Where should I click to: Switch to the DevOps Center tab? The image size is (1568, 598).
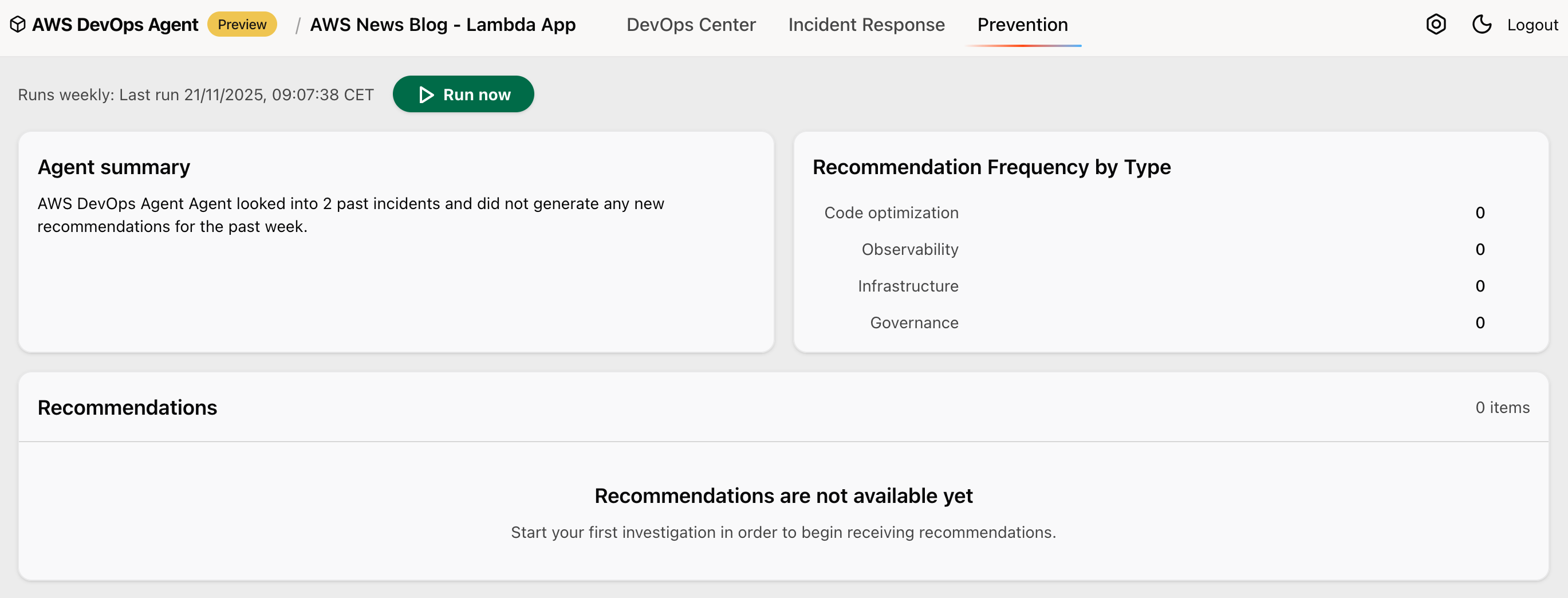tap(691, 25)
